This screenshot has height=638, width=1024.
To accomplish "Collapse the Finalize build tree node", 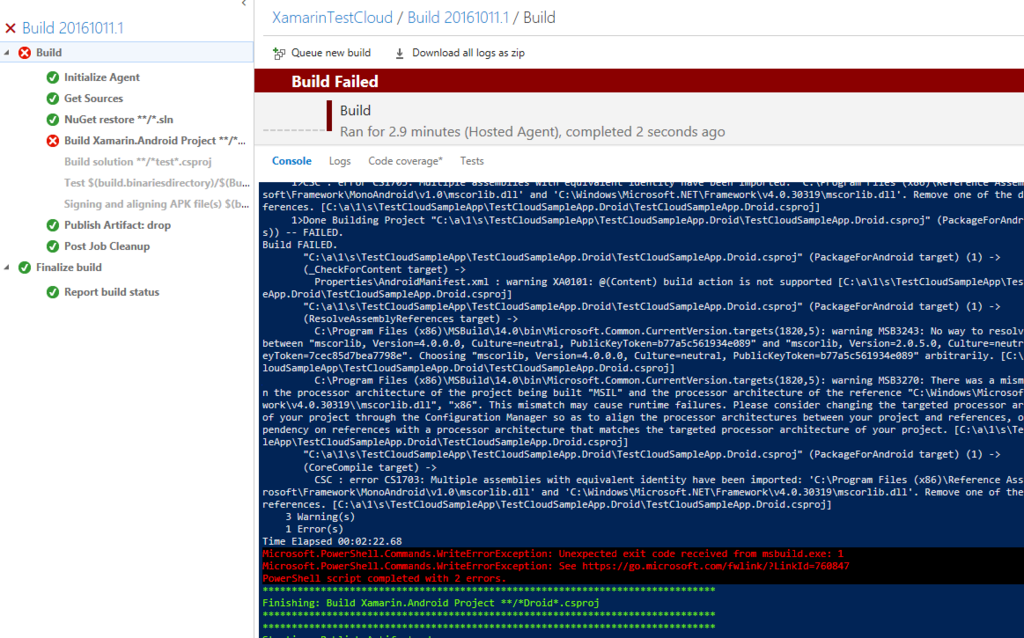I will pyautogui.click(x=7, y=268).
